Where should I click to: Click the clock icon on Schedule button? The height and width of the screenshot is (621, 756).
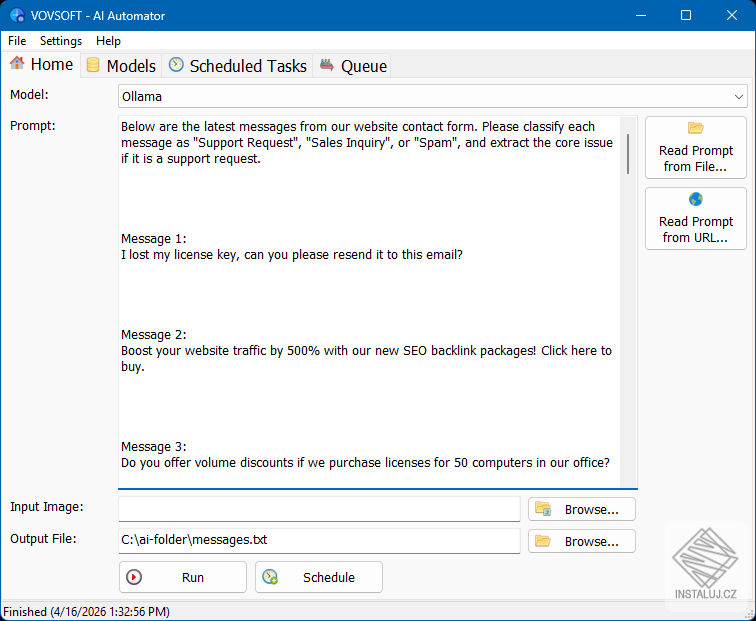point(270,577)
